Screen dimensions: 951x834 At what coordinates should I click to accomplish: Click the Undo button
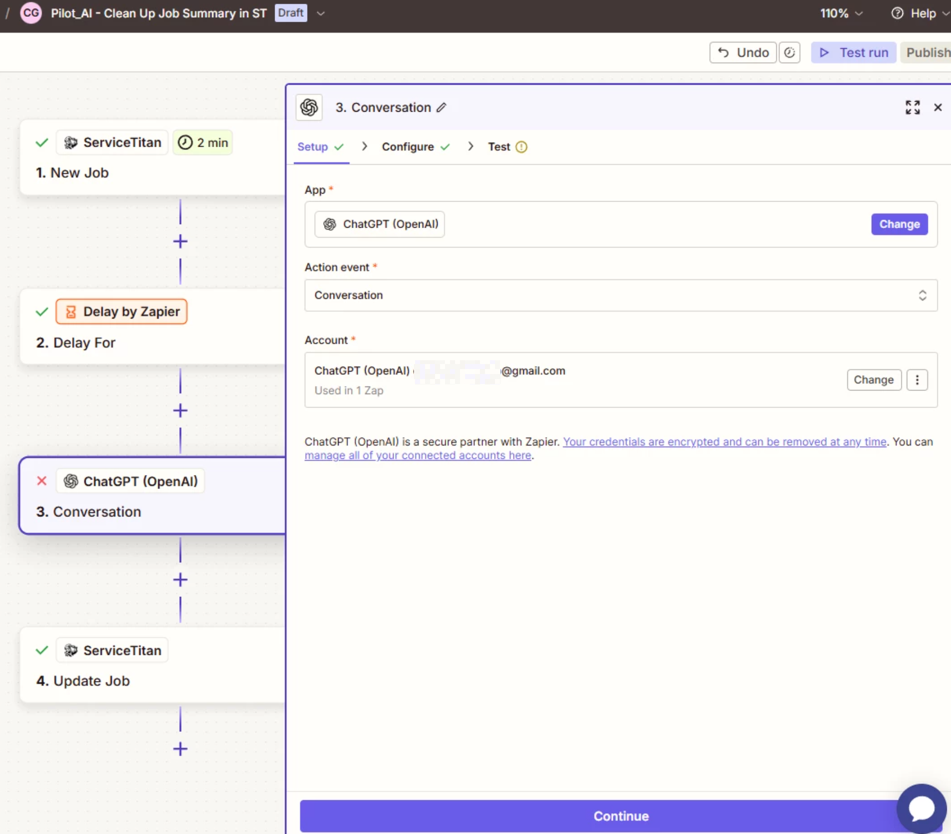point(743,53)
